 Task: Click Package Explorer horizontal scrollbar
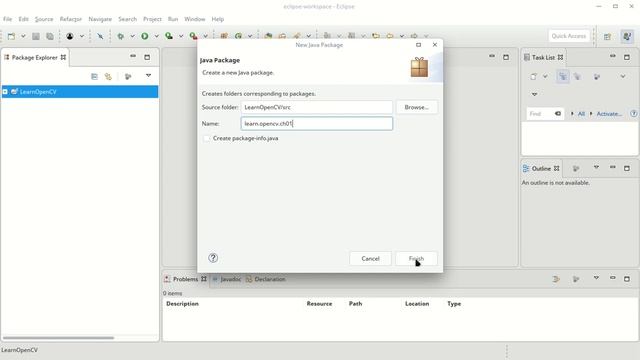pos(58,338)
